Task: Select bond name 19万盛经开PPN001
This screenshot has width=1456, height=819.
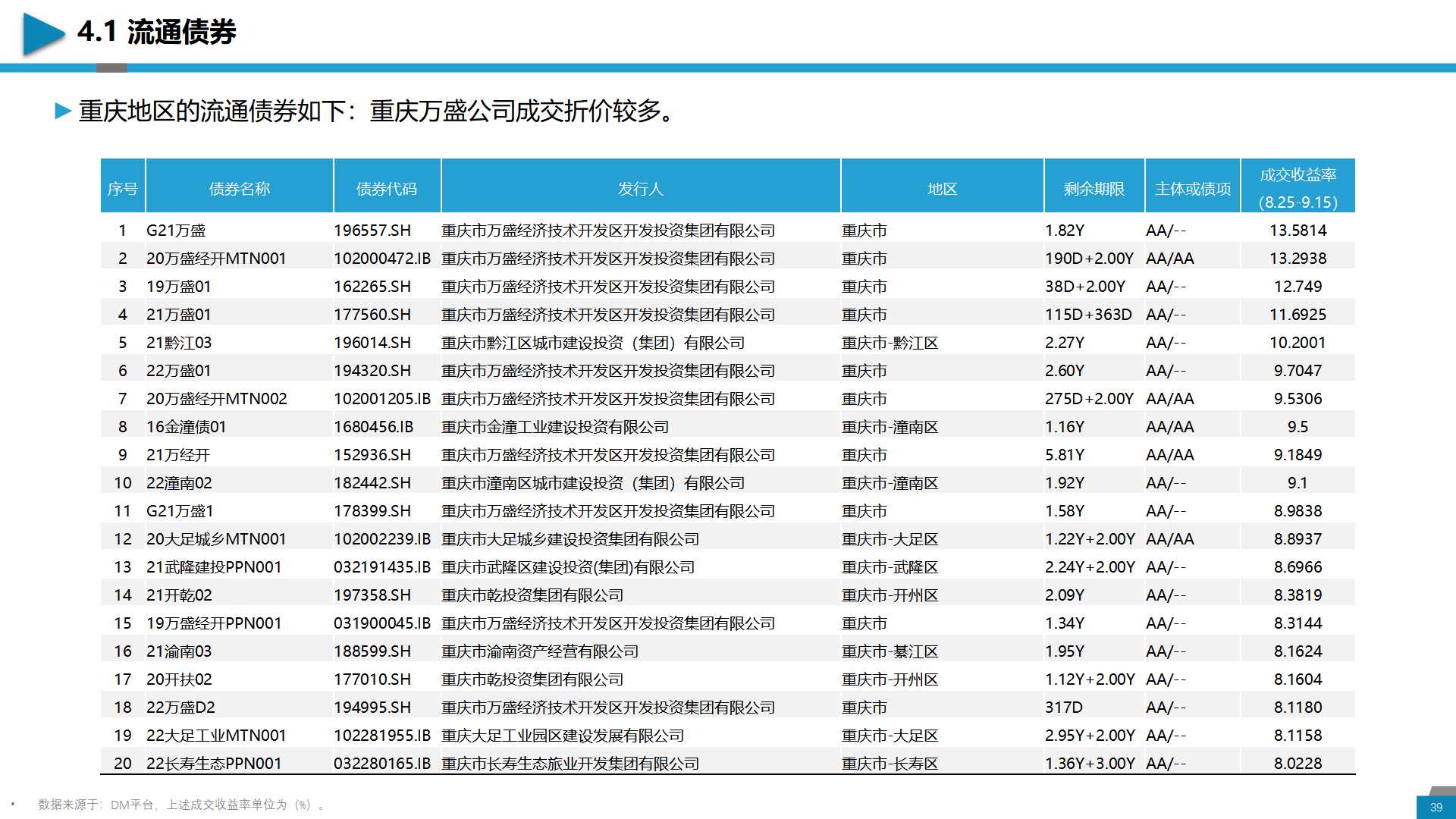Action: [214, 623]
